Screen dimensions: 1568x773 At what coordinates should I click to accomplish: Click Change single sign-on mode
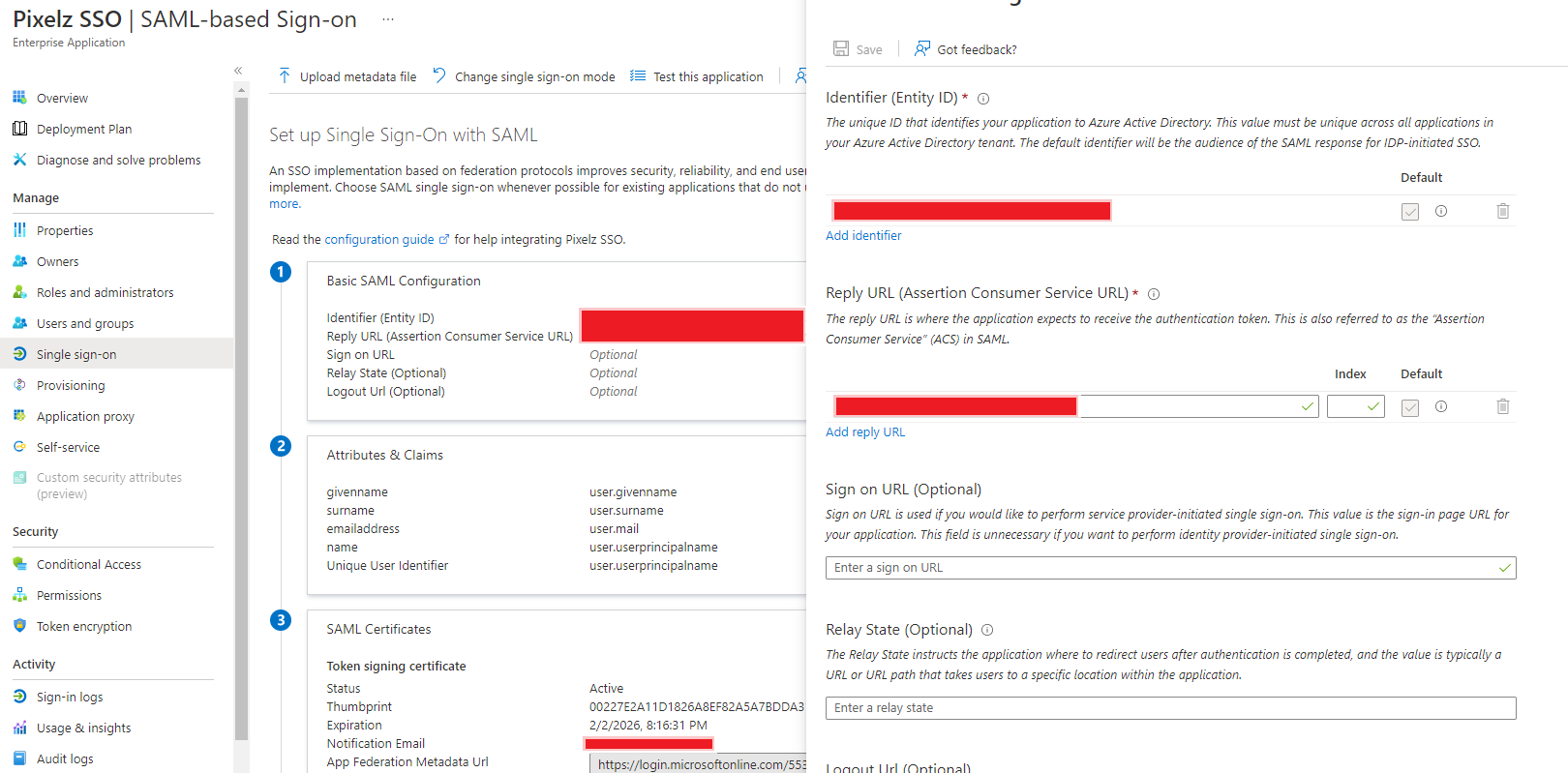click(x=524, y=76)
